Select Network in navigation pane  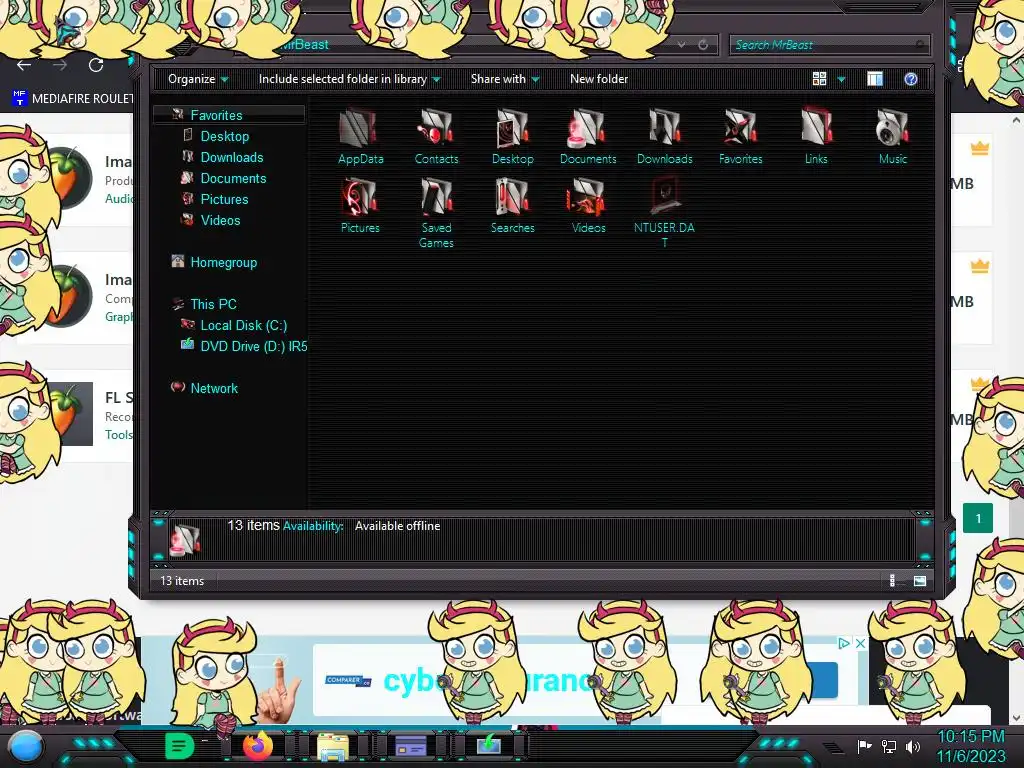tap(214, 388)
